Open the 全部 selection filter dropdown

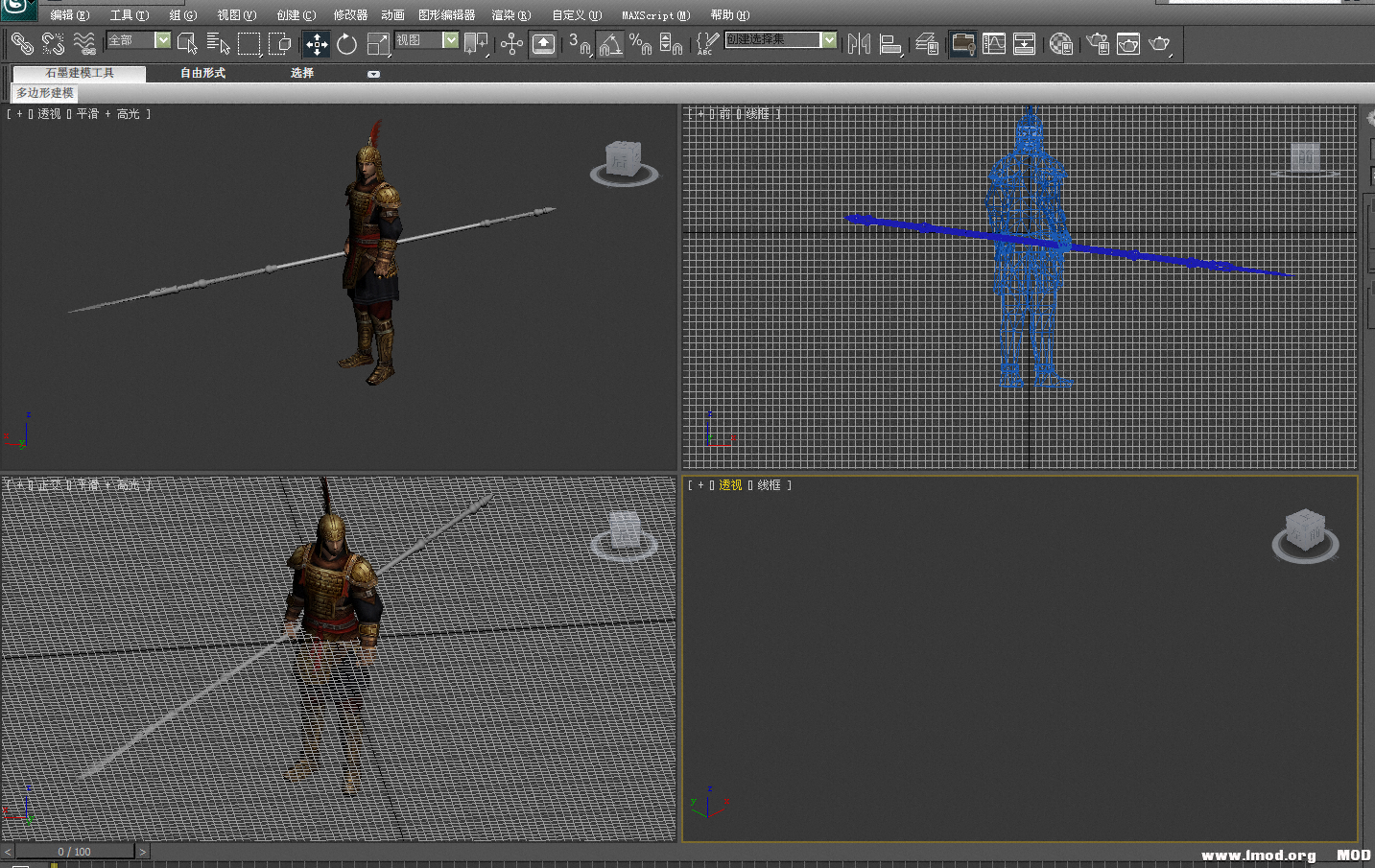point(162,40)
